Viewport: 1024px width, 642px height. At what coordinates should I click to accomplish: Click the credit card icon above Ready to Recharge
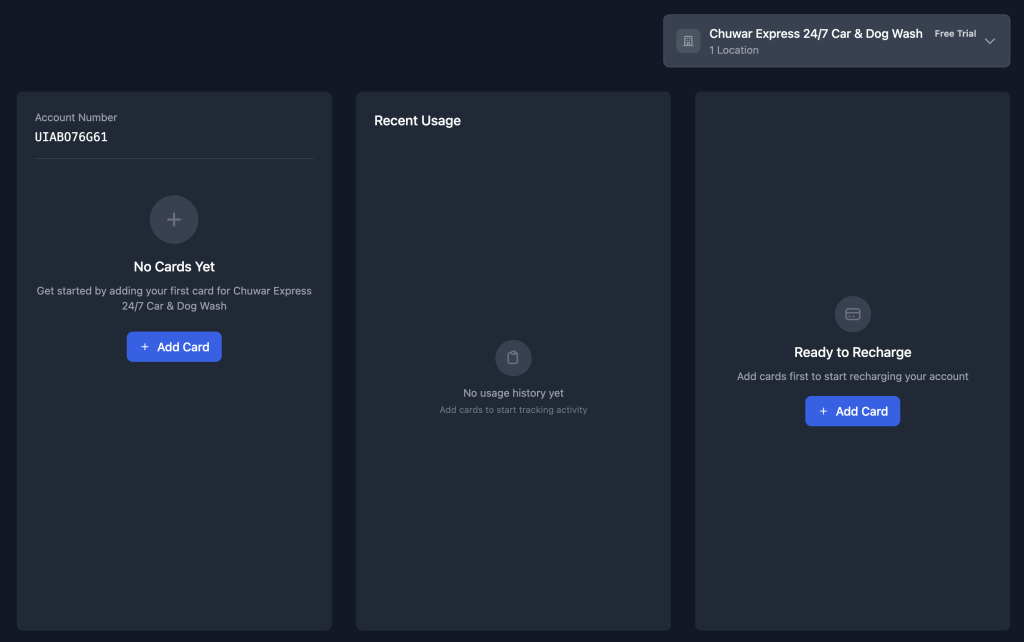[x=853, y=314]
